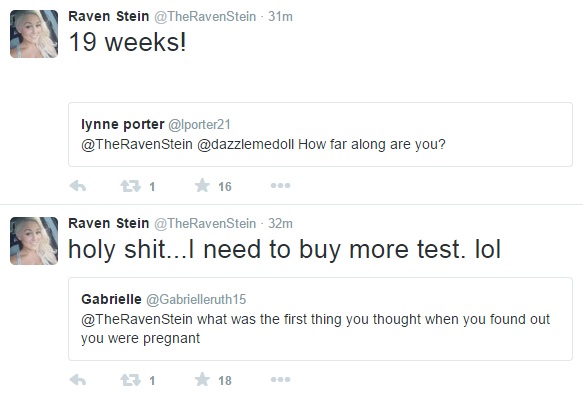This screenshot has width=583, height=394.
Task: Favorite the "19 weeks!" tweet with the star
Action: [202, 185]
